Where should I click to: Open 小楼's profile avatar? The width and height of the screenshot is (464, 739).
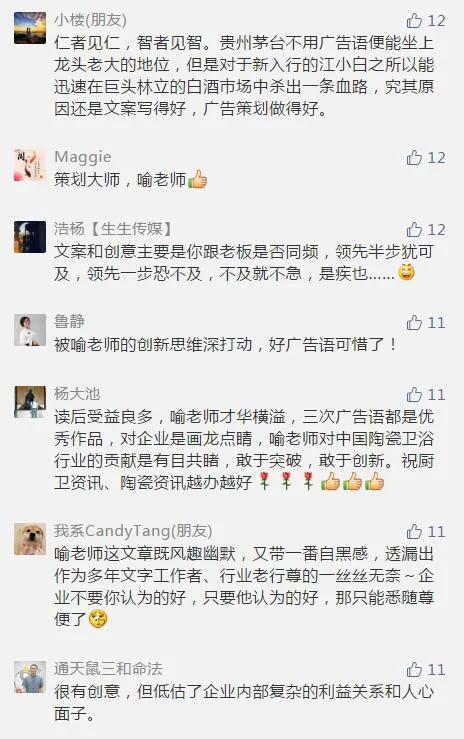[30, 28]
